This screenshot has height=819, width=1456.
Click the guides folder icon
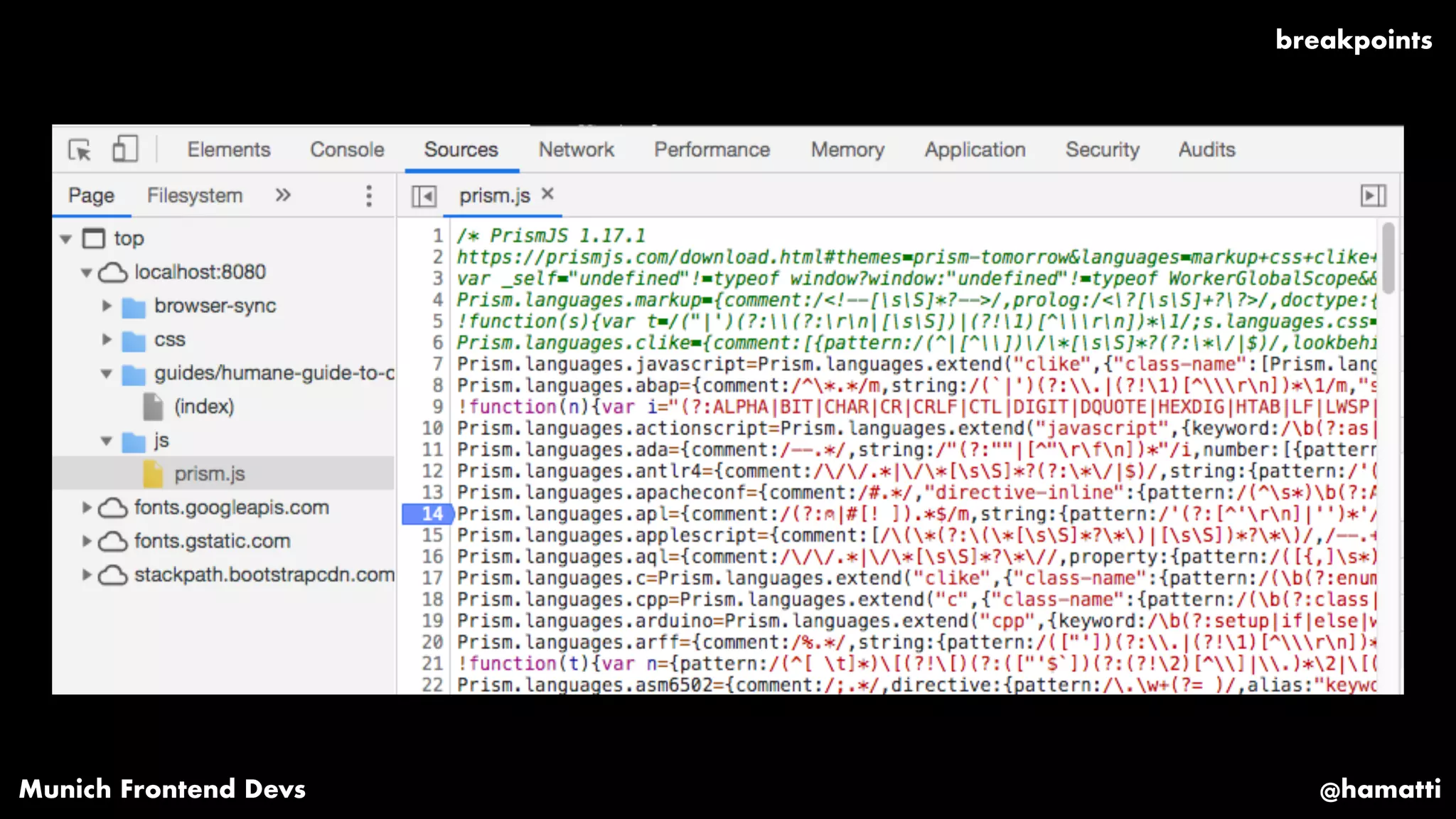click(133, 374)
